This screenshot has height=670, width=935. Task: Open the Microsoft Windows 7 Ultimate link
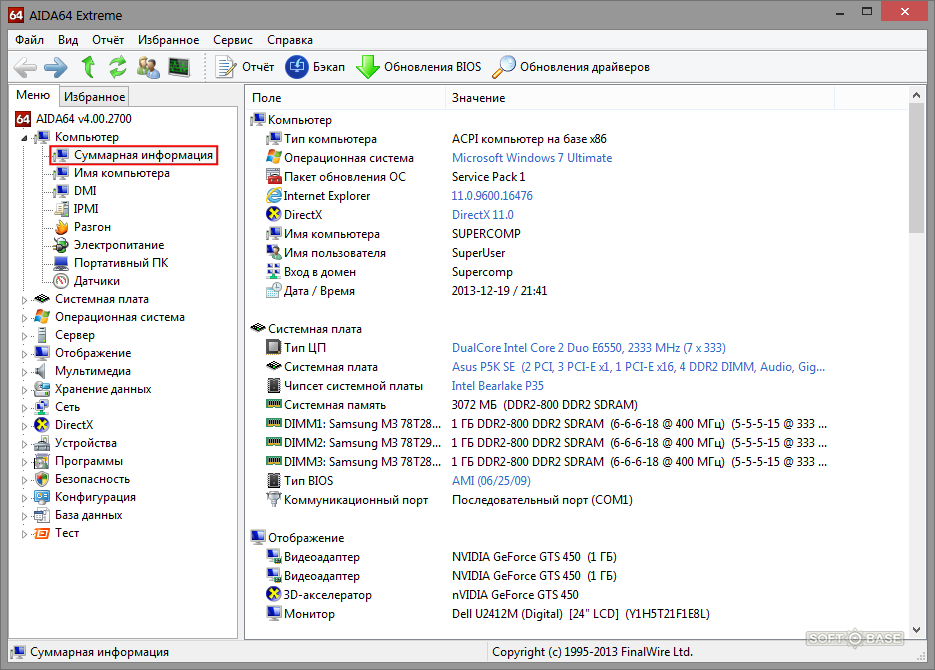(531, 158)
